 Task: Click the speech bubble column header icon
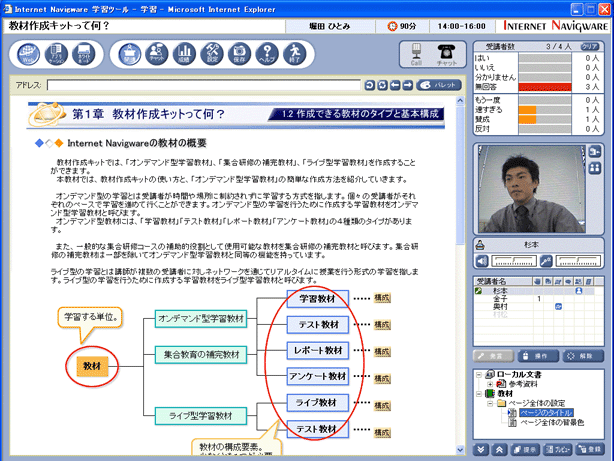coord(568,281)
